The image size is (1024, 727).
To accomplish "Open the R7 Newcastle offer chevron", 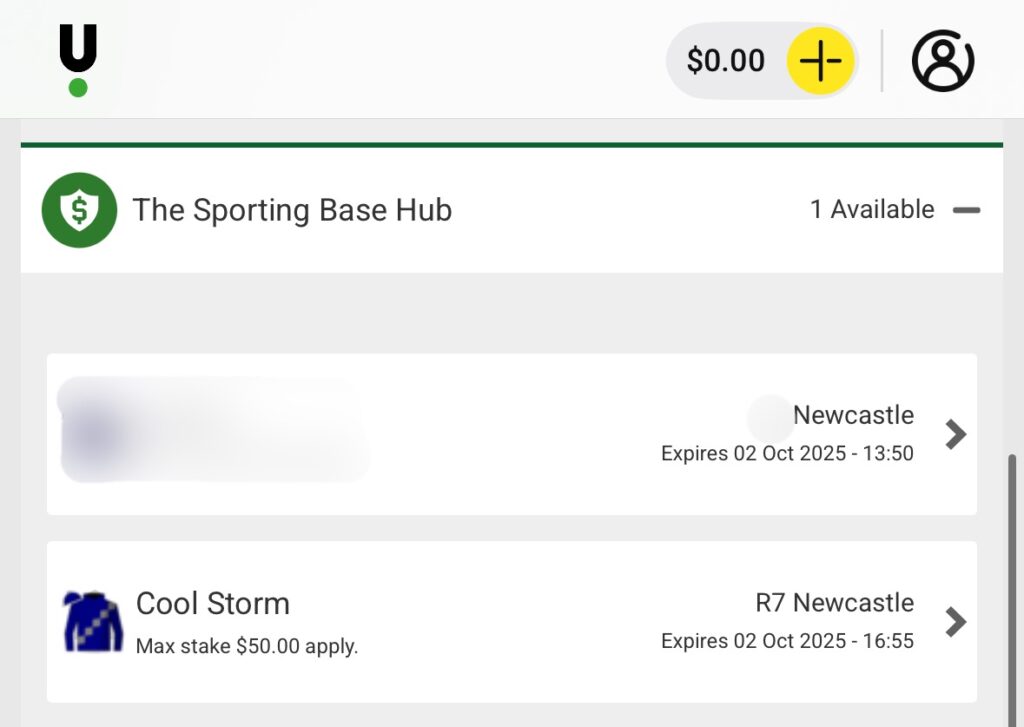I will click(956, 622).
